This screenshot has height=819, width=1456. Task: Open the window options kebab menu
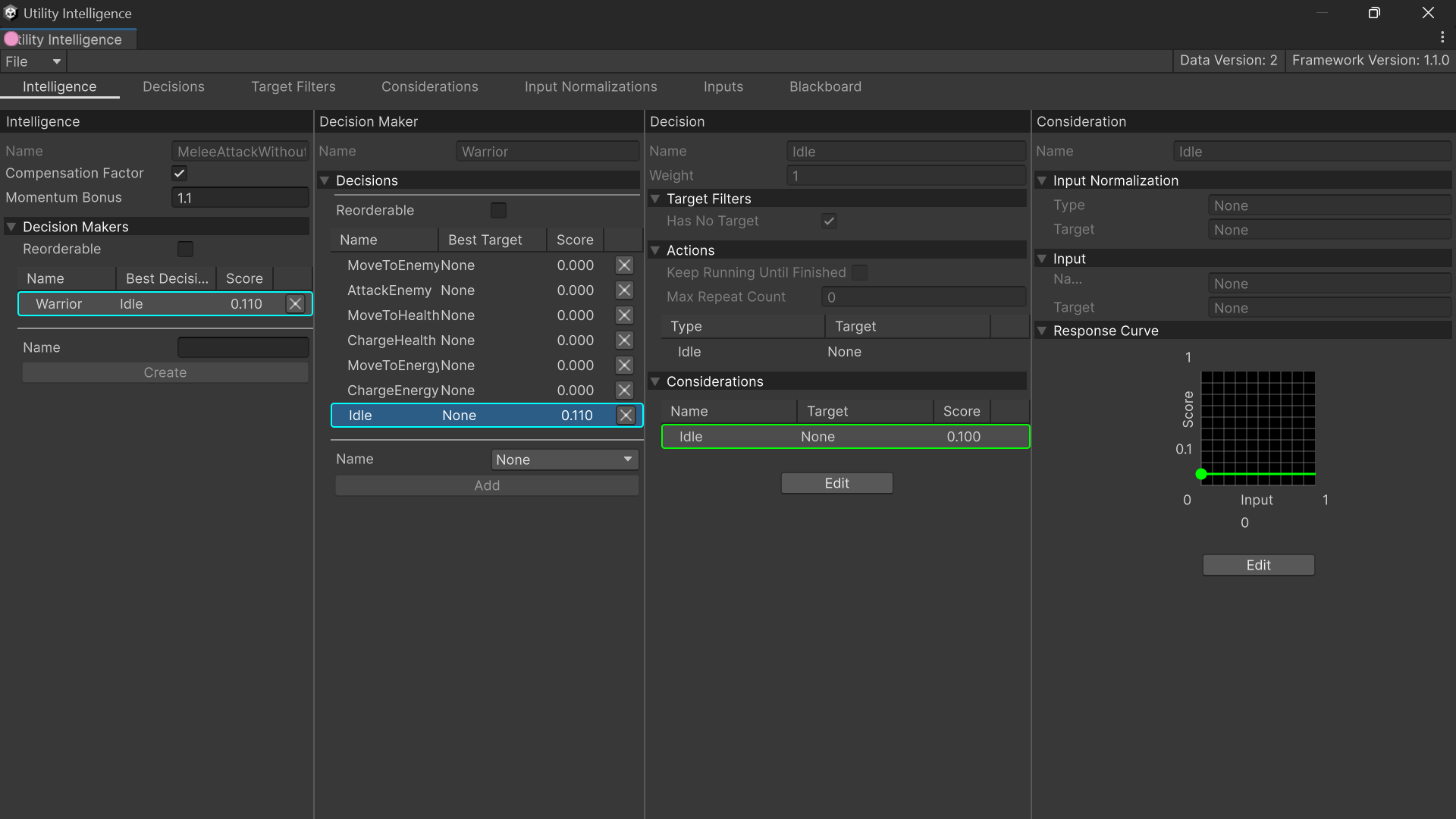pos(1442,38)
